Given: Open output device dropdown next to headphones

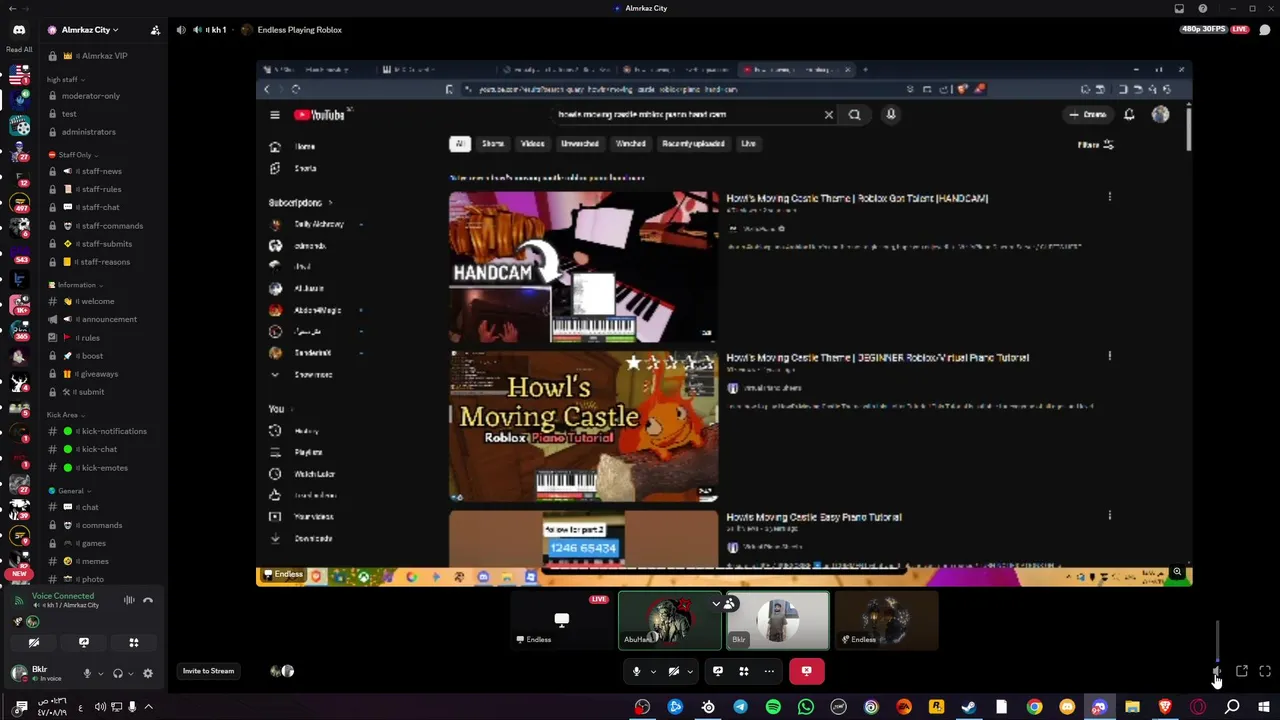Looking at the screenshot, I should (130, 674).
